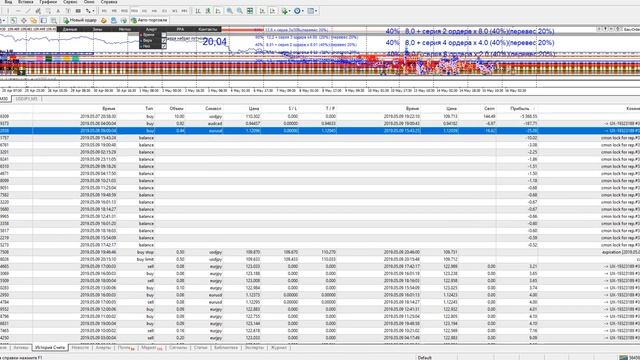Toggle chart shift
The height and width of the screenshot is (360, 640).
pos(272,11)
